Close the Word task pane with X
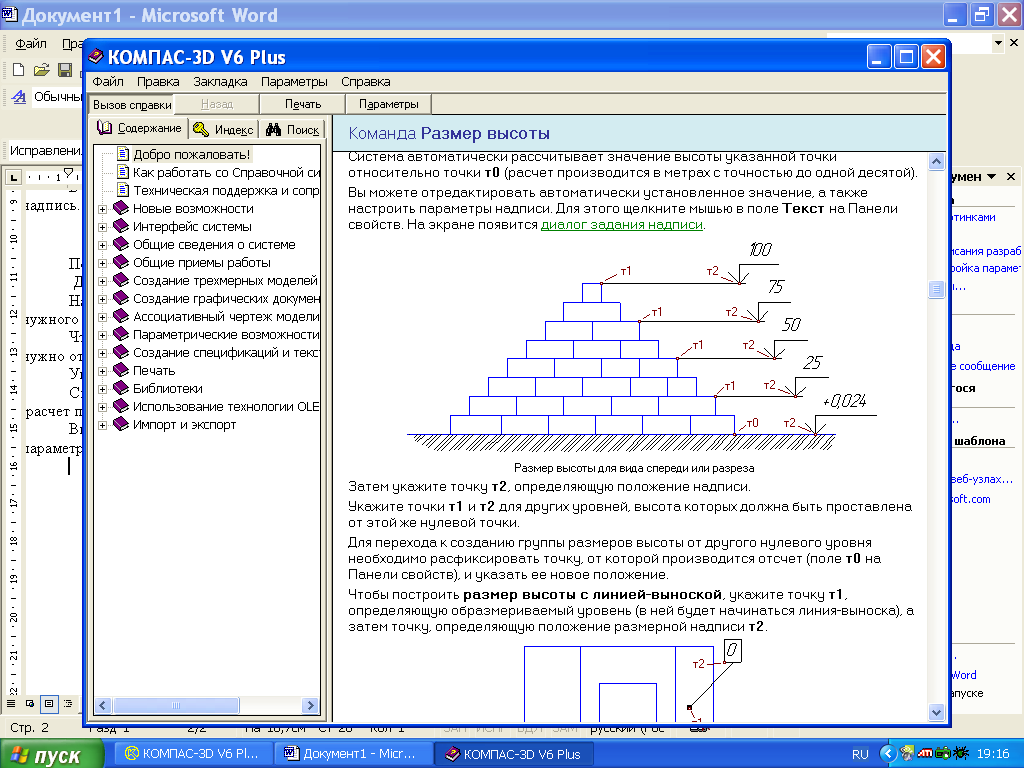This screenshot has width=1024, height=768. tap(1011, 176)
